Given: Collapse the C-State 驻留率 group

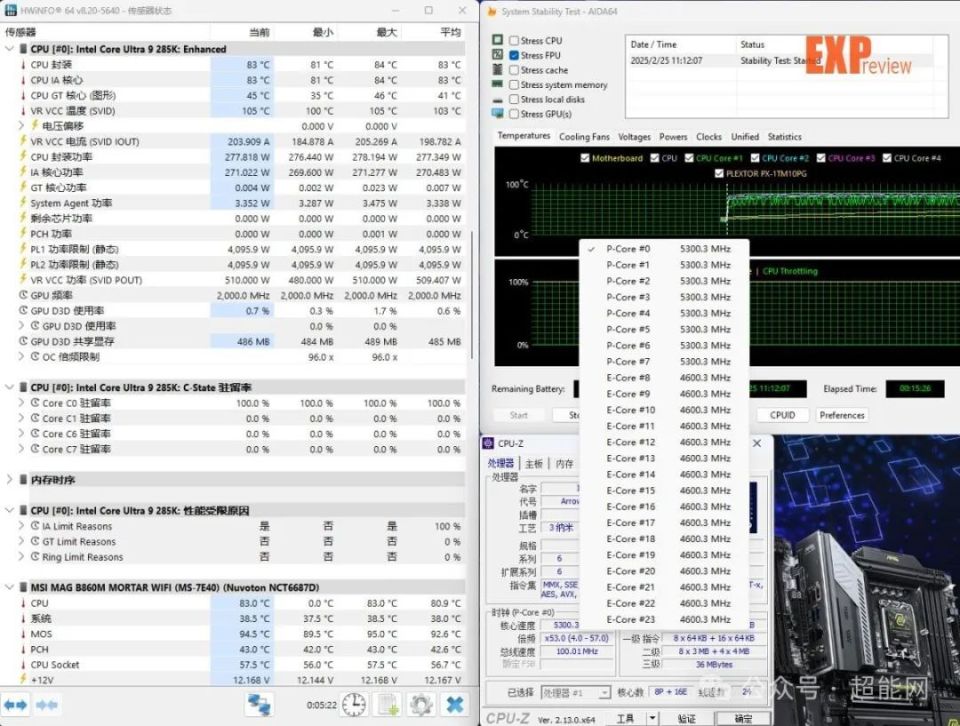Looking at the screenshot, I should click(x=9, y=387).
